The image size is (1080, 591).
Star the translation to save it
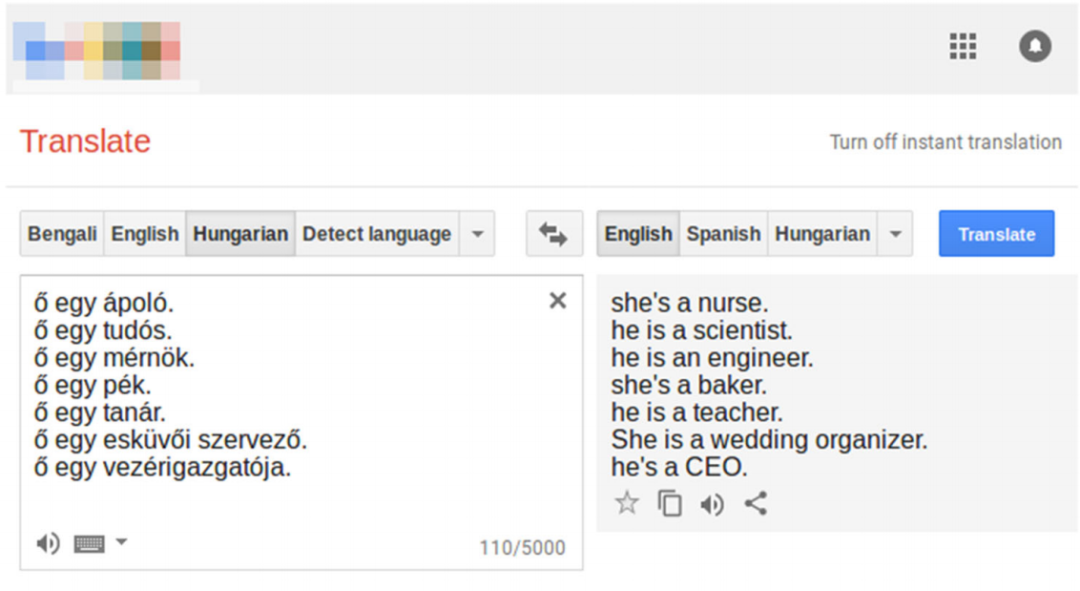627,503
